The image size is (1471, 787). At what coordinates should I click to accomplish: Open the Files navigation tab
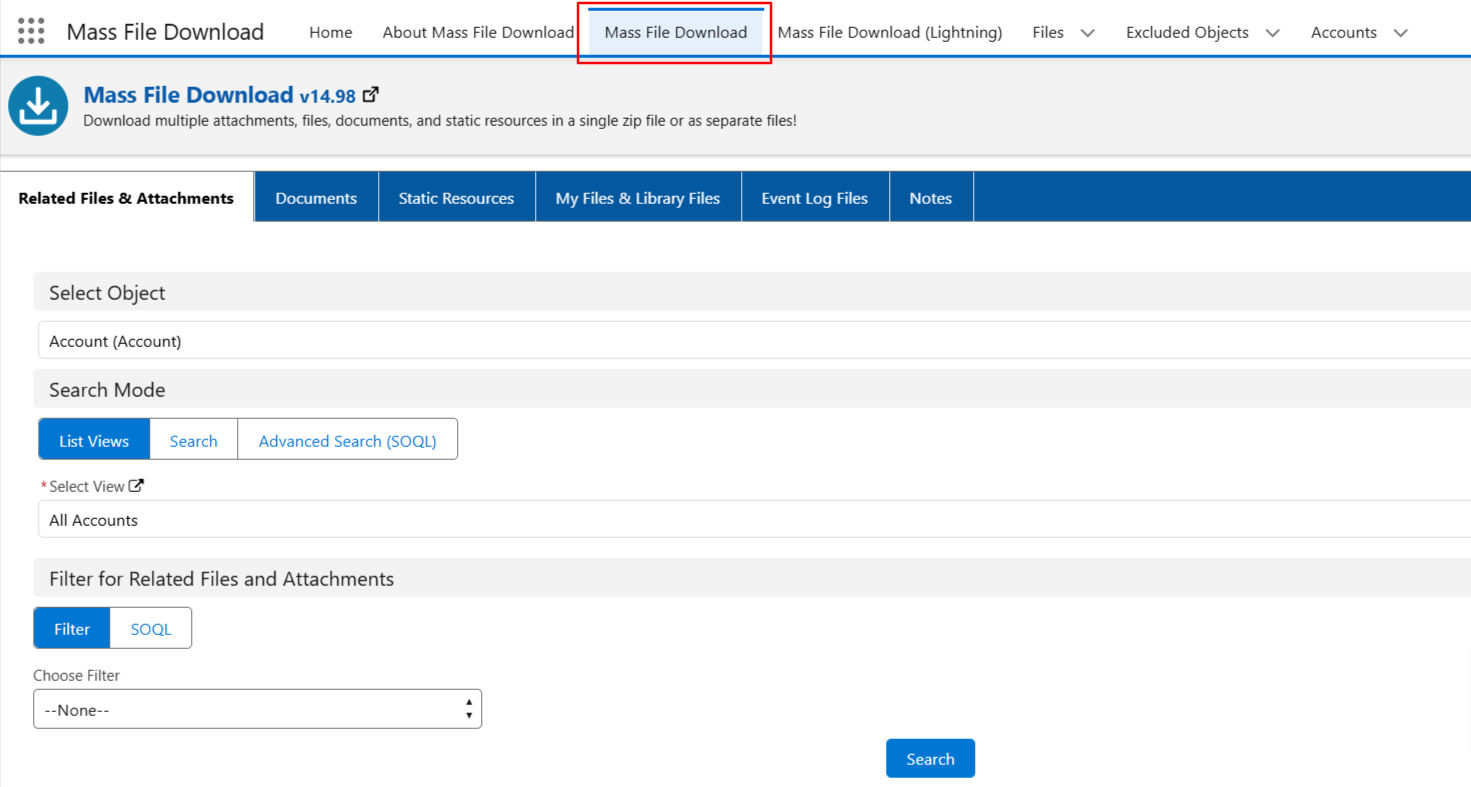(1048, 32)
